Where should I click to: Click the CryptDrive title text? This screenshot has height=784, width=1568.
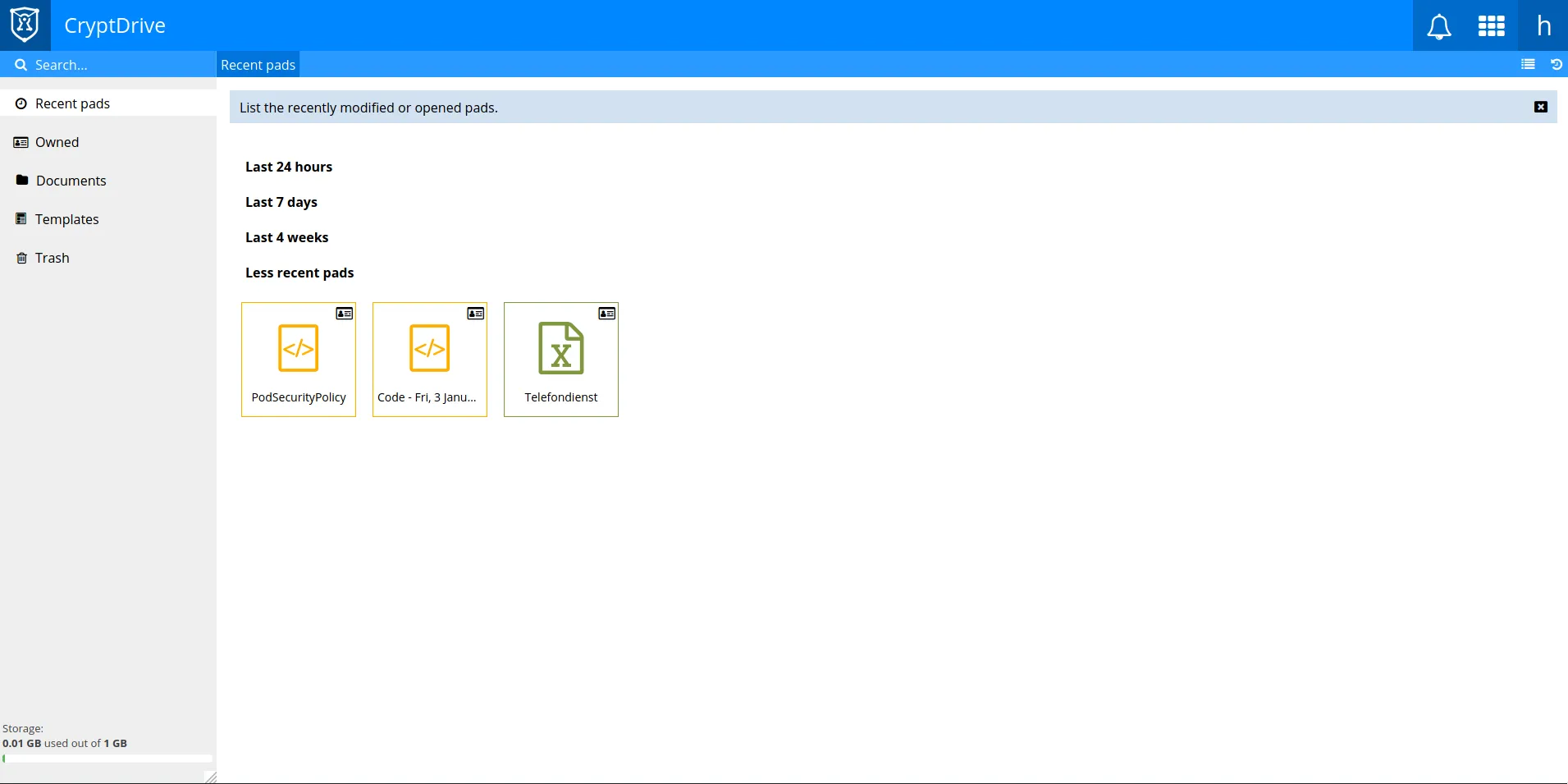click(x=115, y=25)
